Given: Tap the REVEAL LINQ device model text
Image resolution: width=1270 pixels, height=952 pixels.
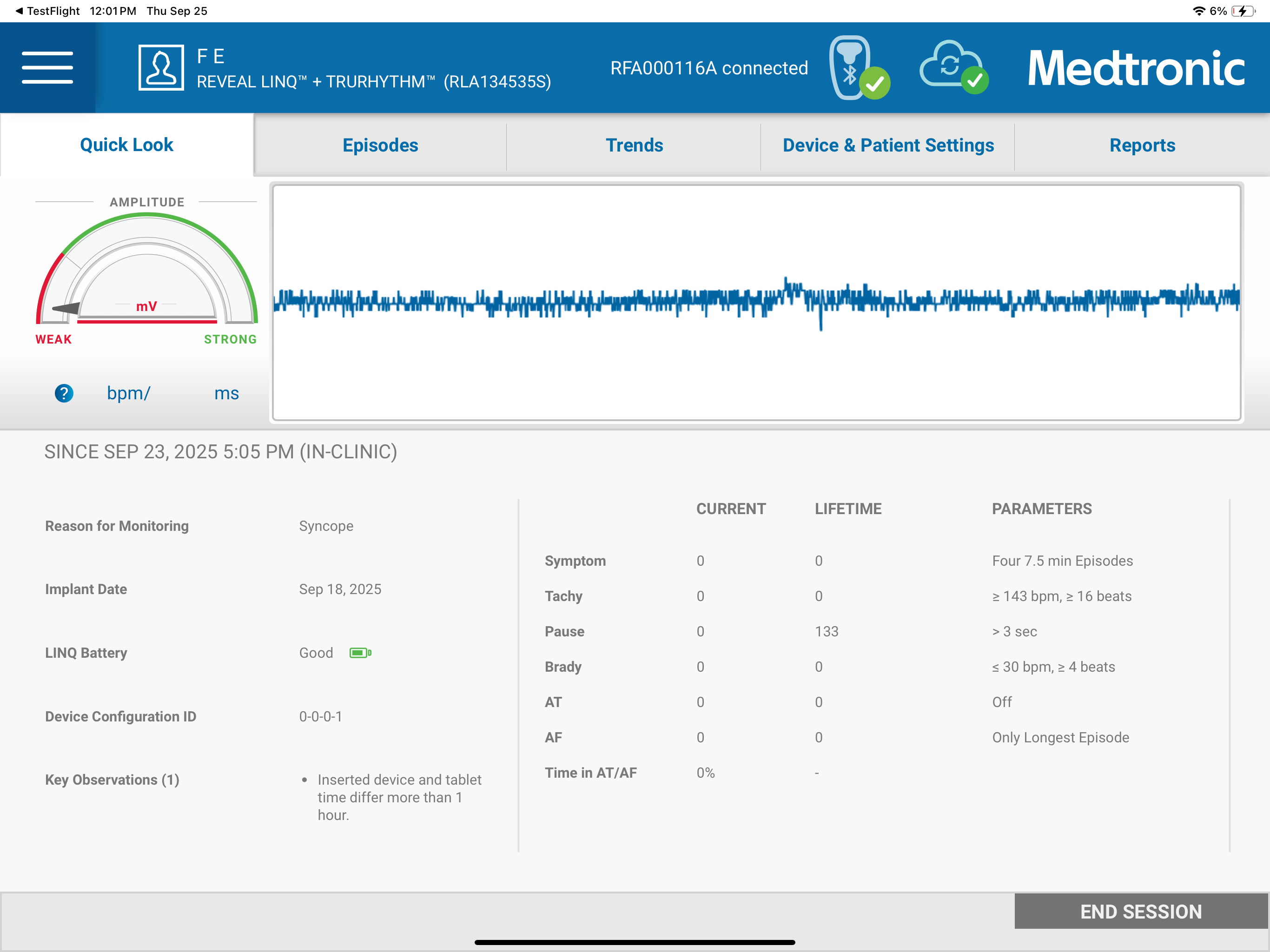Looking at the screenshot, I should [x=374, y=82].
